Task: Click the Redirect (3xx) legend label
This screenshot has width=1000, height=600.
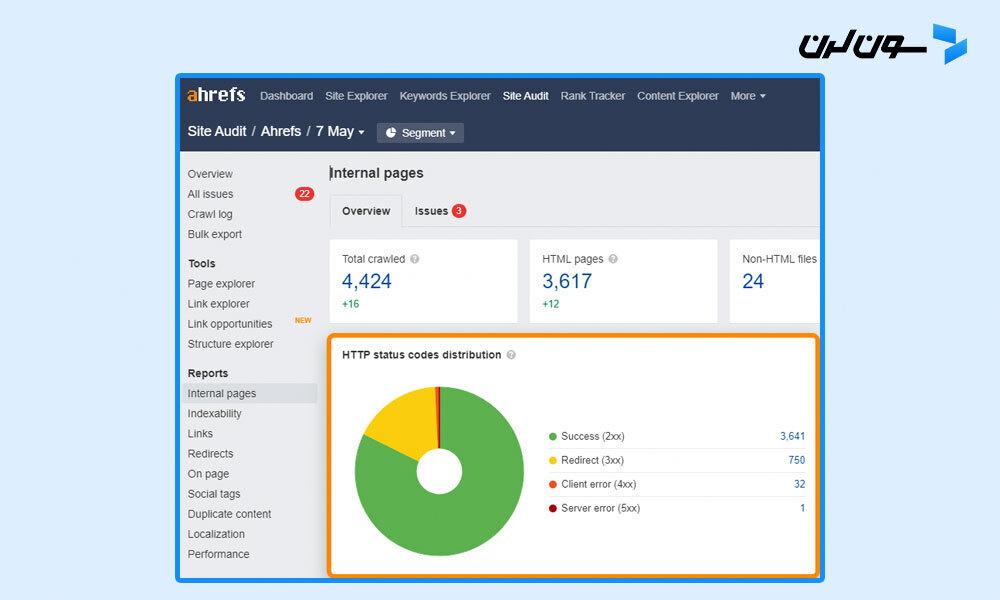Action: click(x=592, y=460)
